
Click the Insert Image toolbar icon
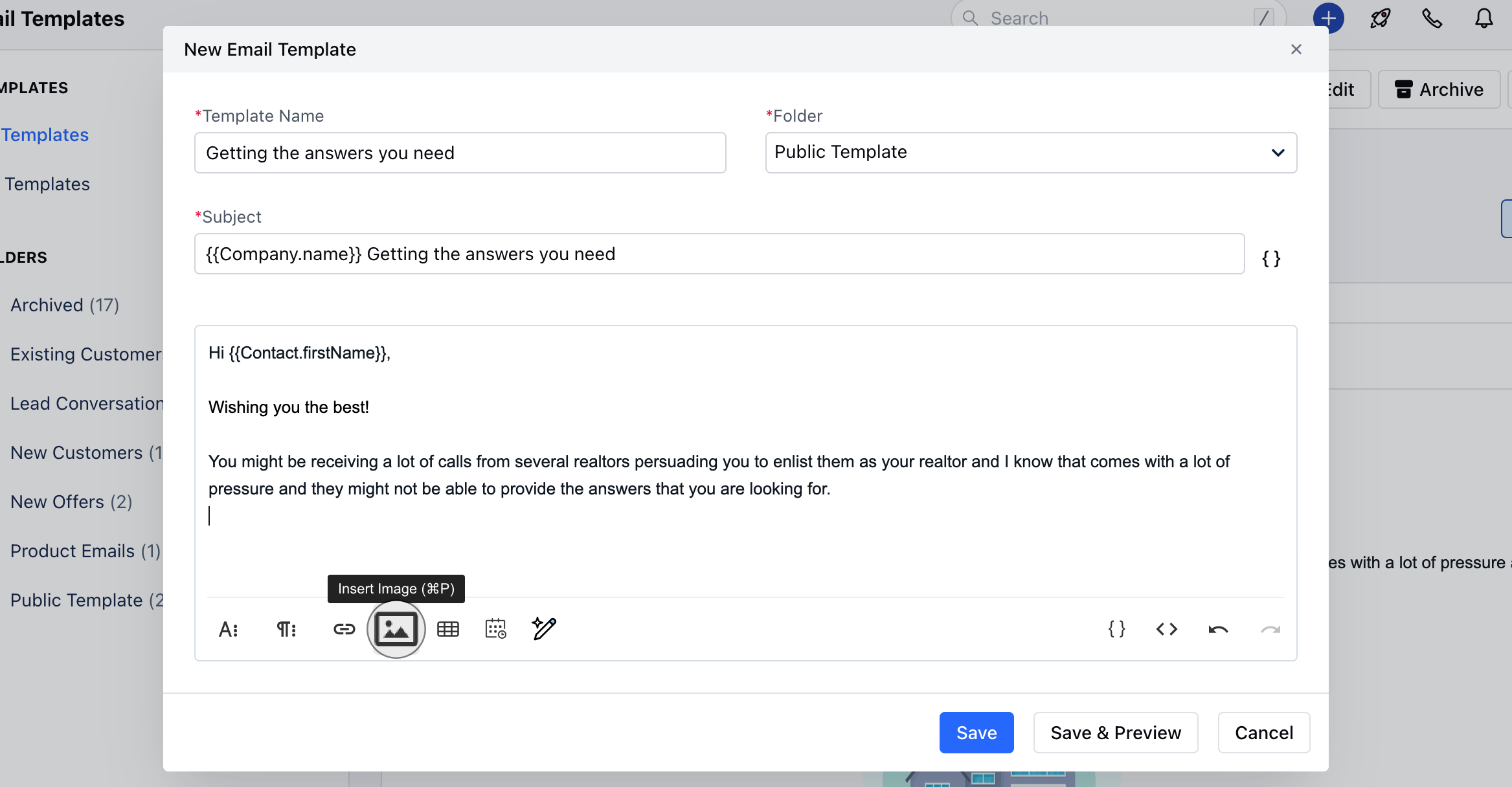[396, 628]
